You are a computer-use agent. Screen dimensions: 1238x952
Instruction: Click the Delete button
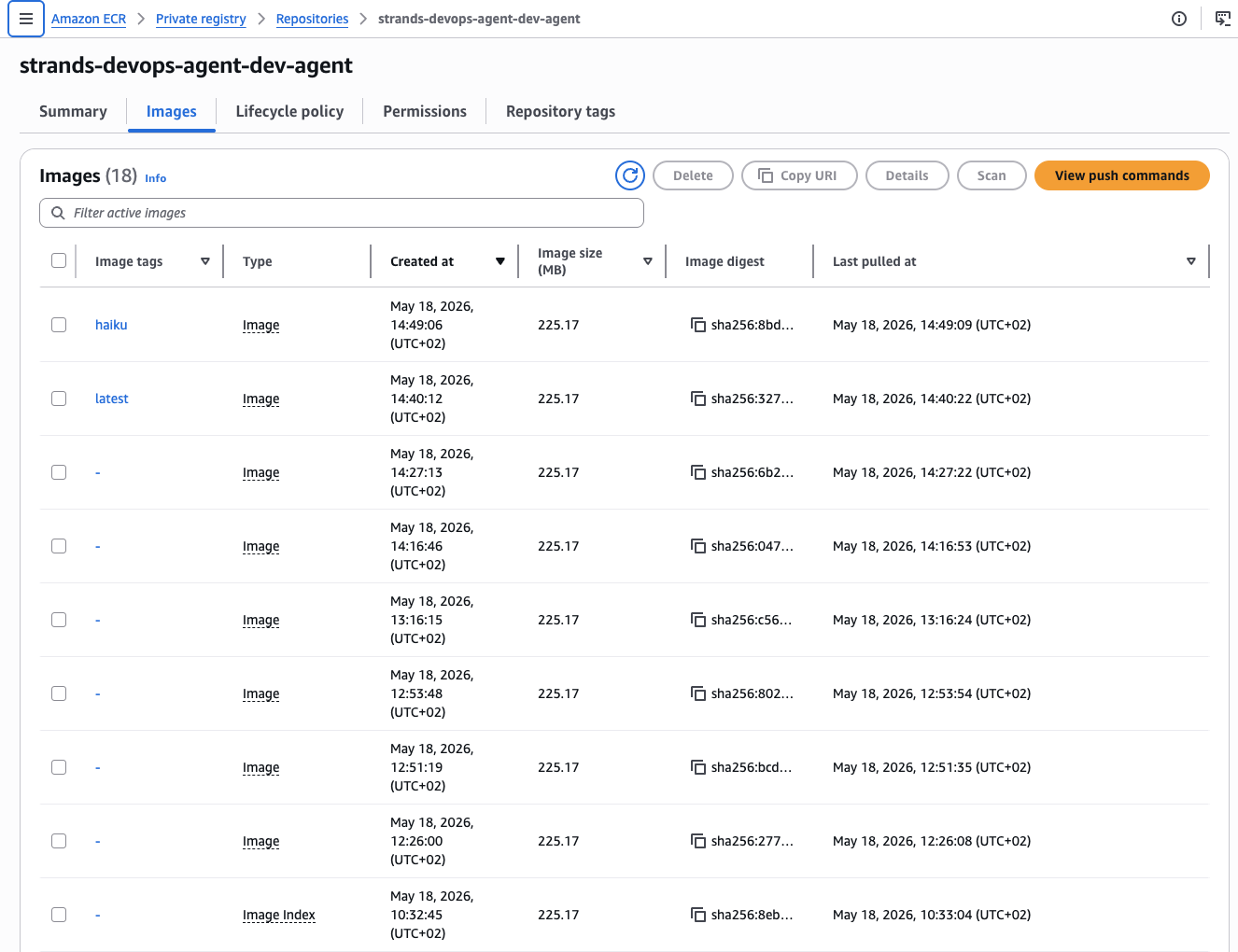coord(693,175)
